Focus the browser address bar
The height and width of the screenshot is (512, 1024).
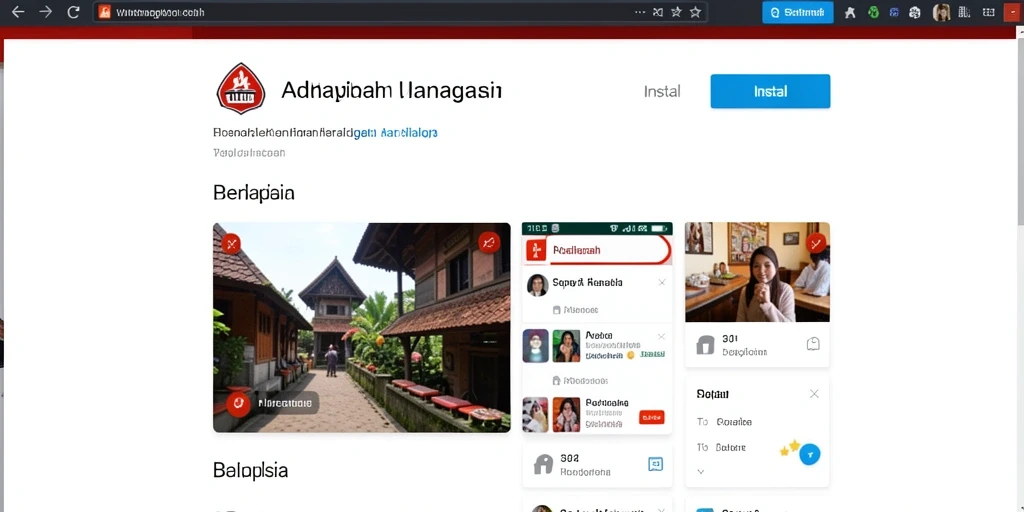click(400, 12)
